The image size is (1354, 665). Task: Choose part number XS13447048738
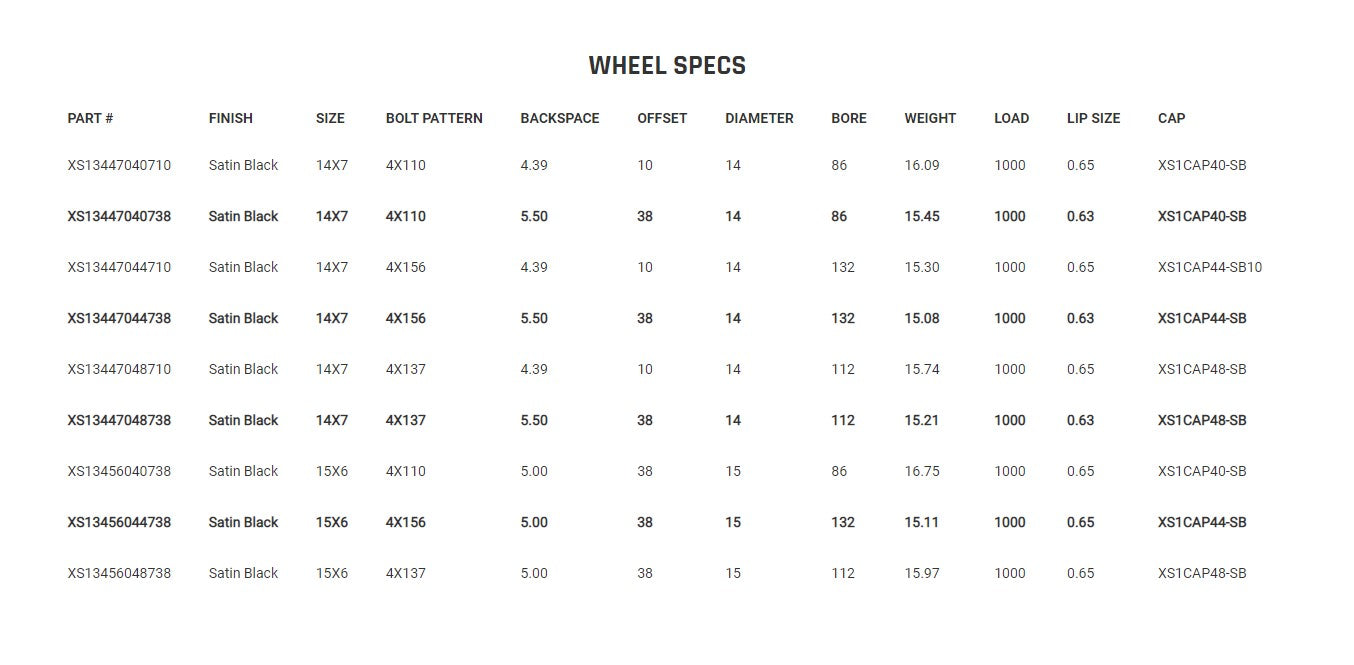(x=119, y=420)
